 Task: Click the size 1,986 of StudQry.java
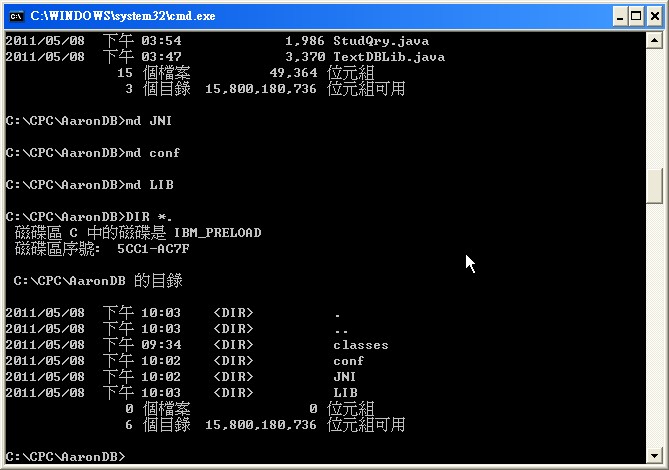305,41
